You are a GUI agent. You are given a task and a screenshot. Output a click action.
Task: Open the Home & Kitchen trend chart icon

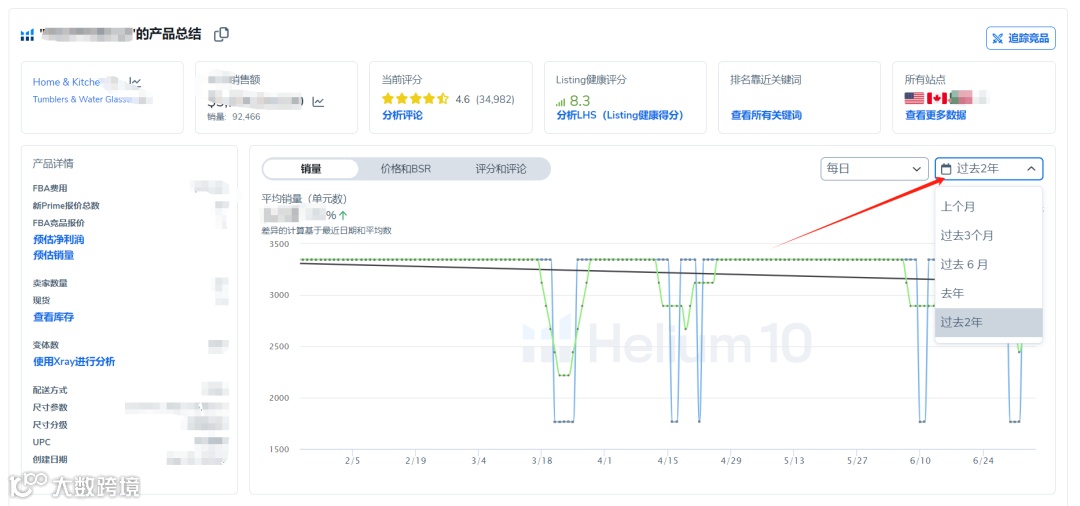pyautogui.click(x=135, y=82)
